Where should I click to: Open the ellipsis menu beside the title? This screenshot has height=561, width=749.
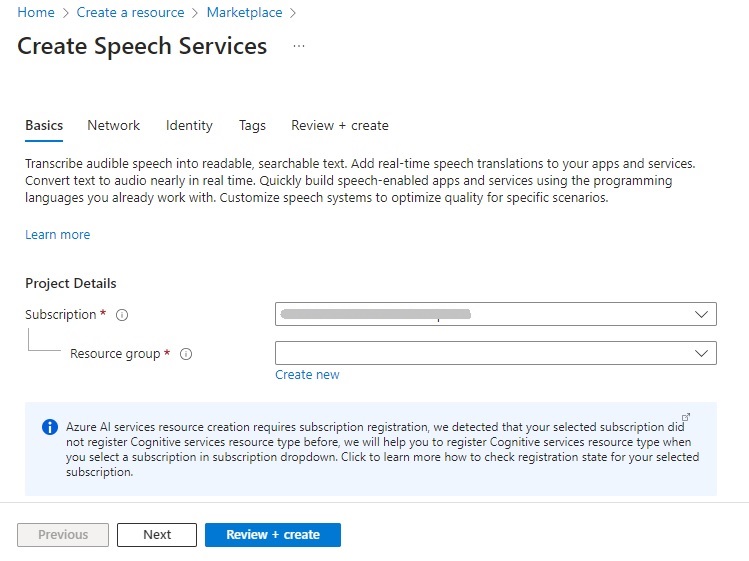[298, 47]
